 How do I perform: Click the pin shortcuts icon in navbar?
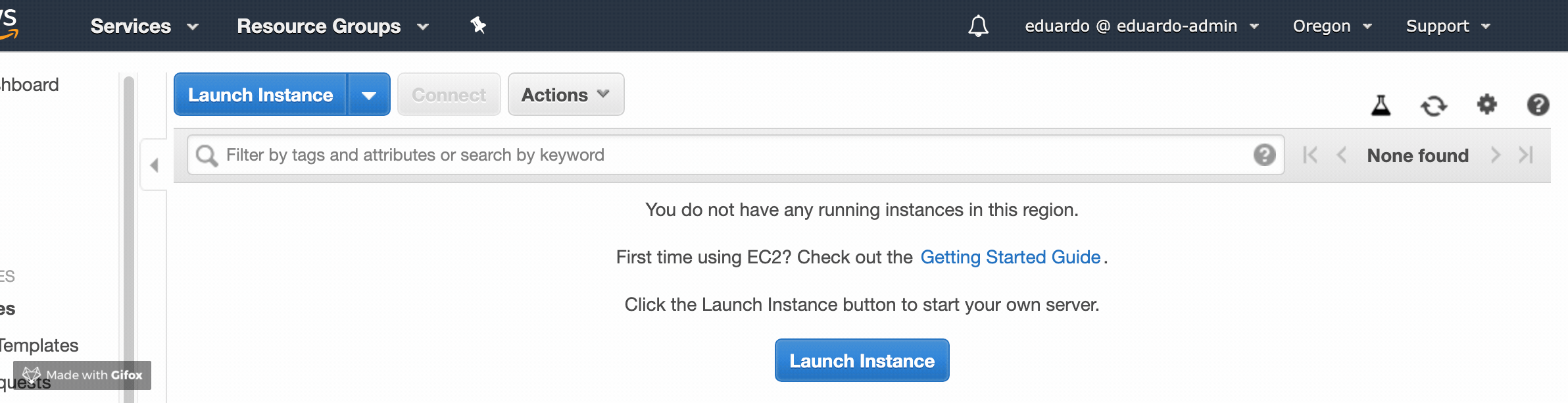pyautogui.click(x=478, y=26)
